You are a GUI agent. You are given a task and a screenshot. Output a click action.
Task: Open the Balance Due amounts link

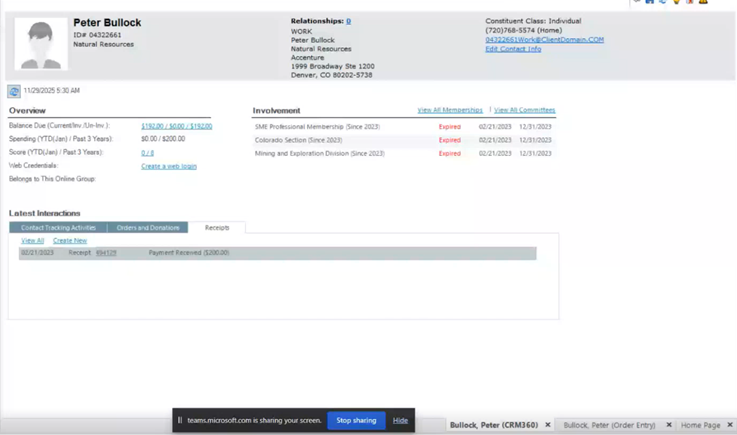point(176,126)
